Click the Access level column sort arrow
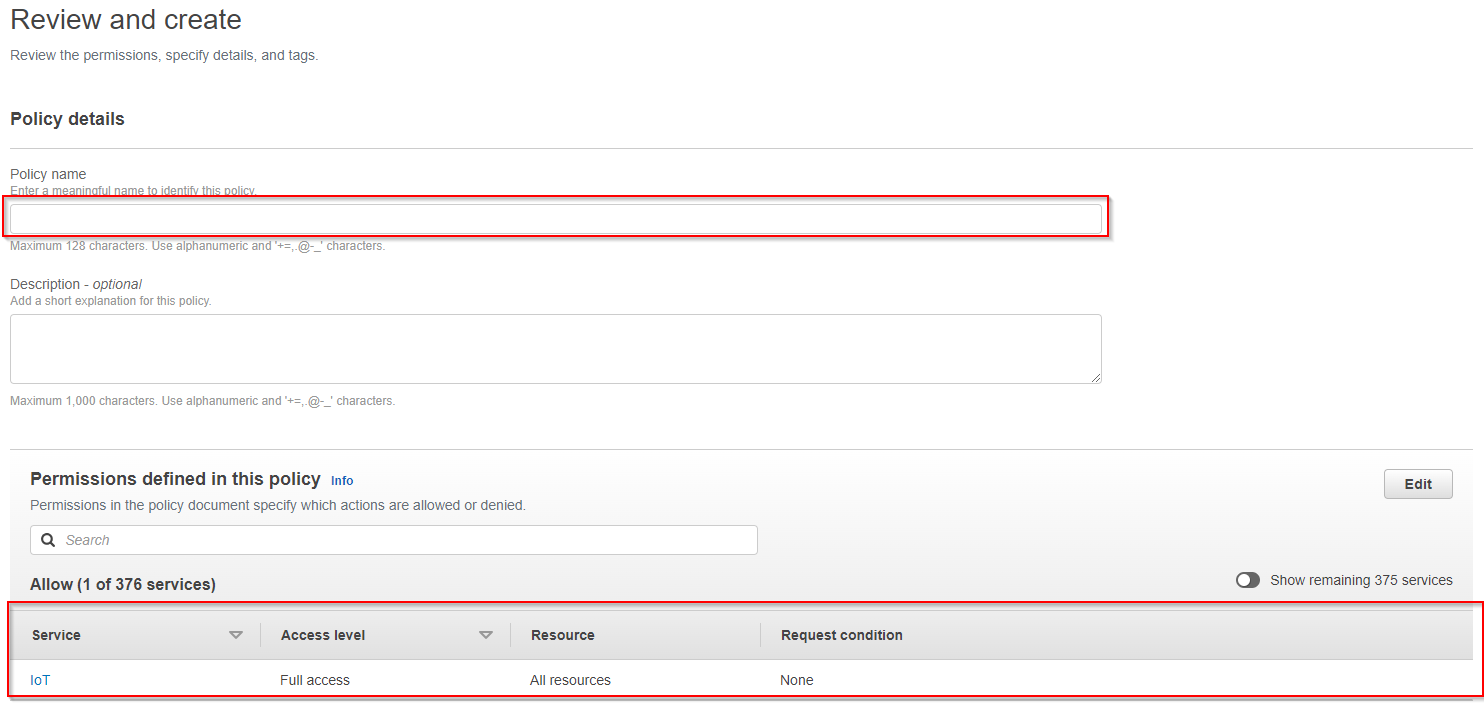Image resolution: width=1484 pixels, height=709 pixels. [486, 635]
